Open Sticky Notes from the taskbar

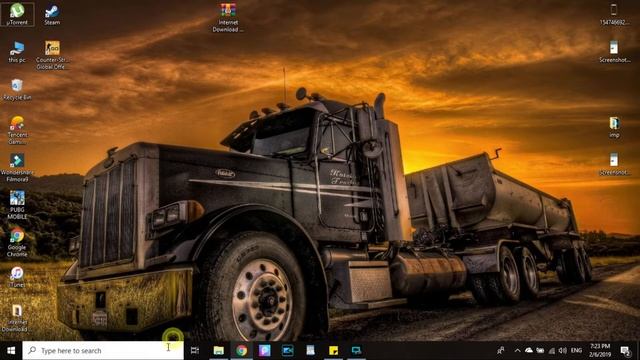333,351
